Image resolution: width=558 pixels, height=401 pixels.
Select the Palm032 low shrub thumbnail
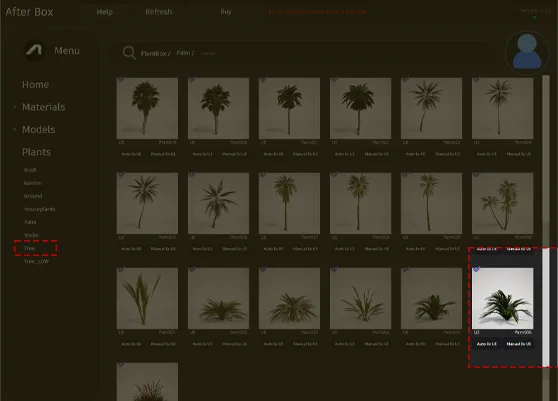pyautogui.click(x=219, y=298)
